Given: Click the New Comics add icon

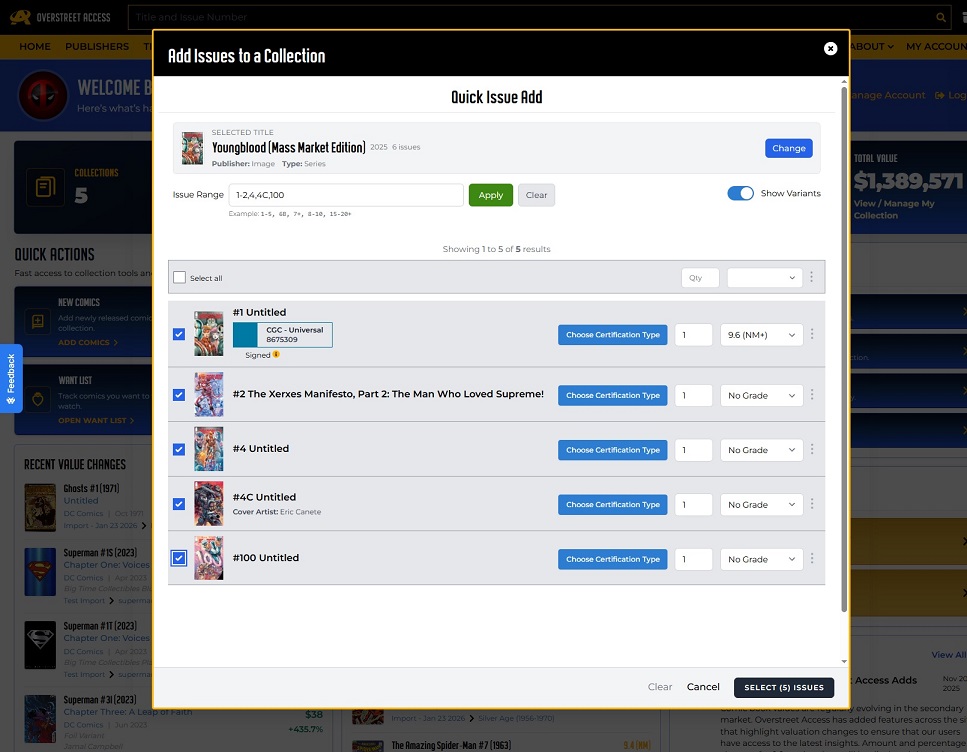Looking at the screenshot, I should point(38,321).
